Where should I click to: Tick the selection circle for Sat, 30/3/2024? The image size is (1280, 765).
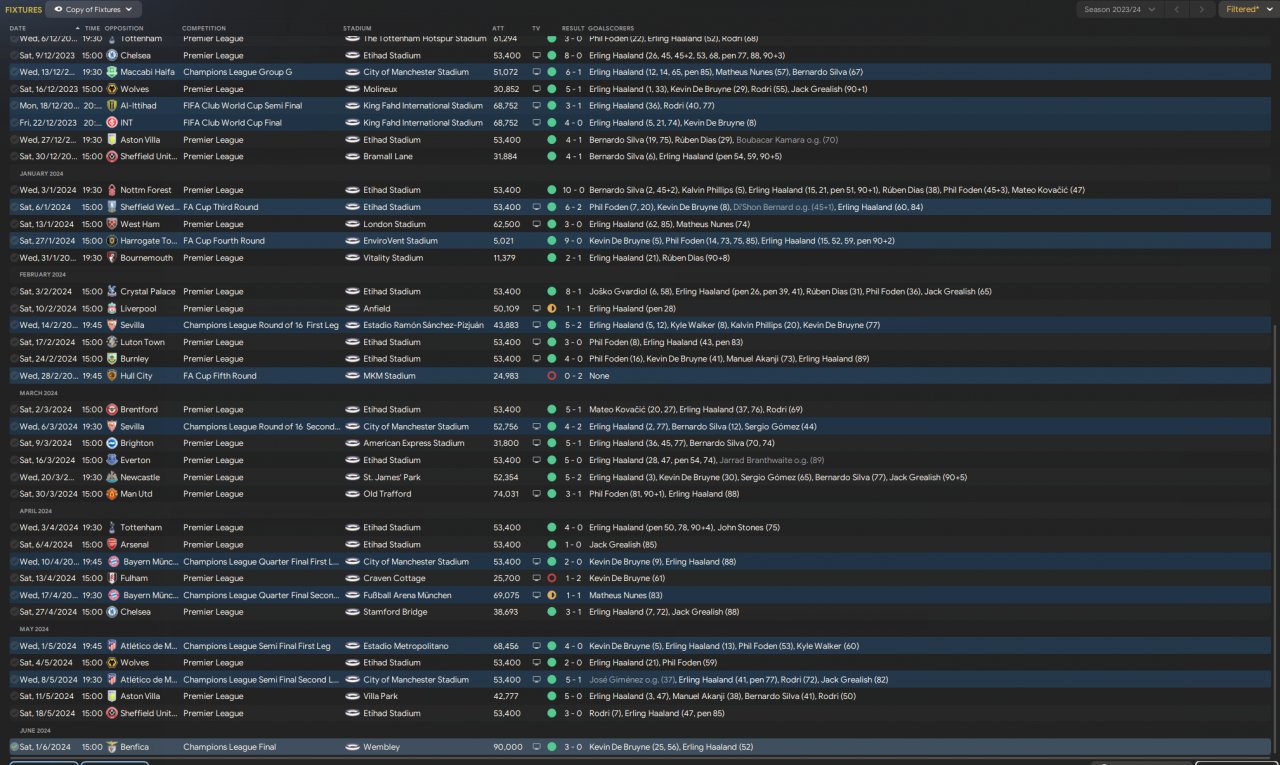14,494
